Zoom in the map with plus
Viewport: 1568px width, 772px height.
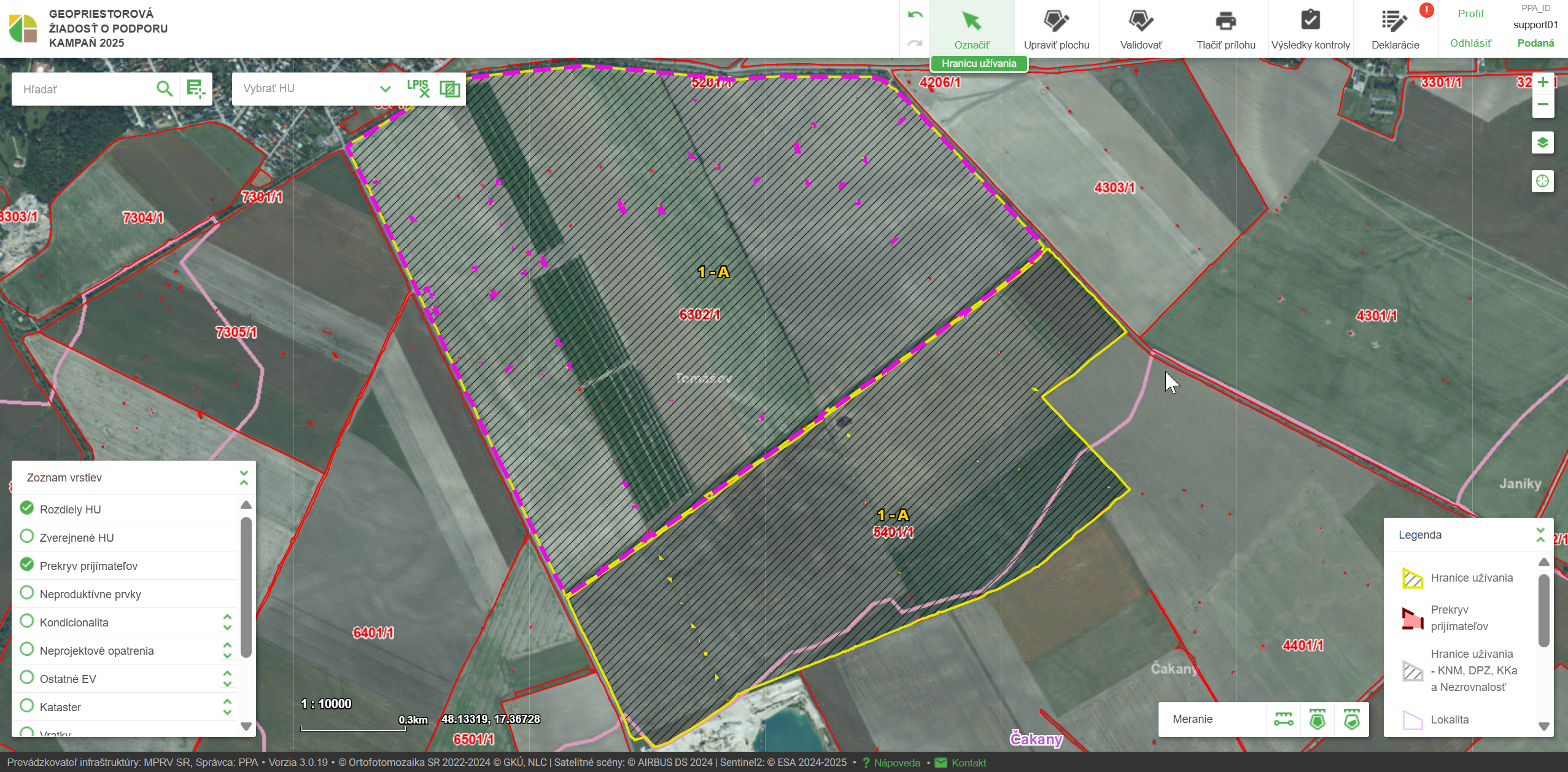pyautogui.click(x=1542, y=82)
